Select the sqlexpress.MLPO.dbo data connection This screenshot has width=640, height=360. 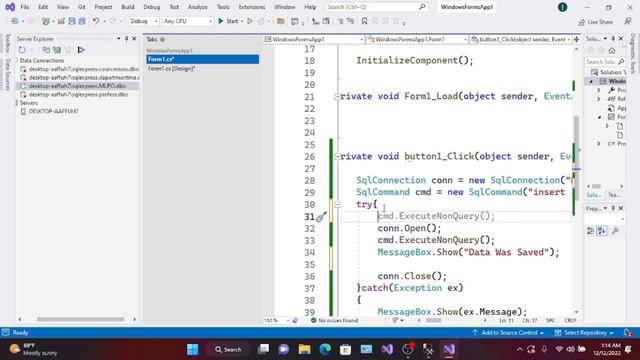[77, 86]
